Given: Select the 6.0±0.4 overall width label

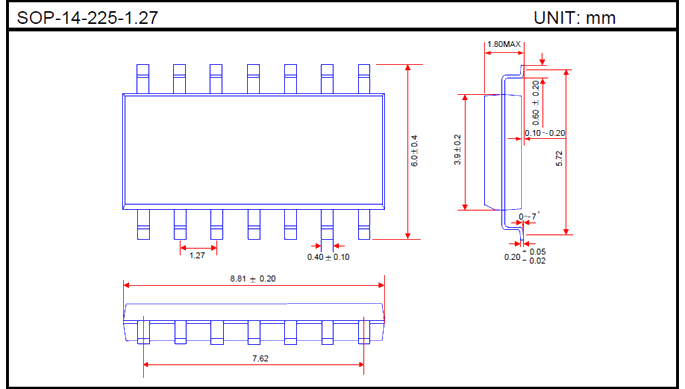Looking at the screenshot, I should point(414,151).
